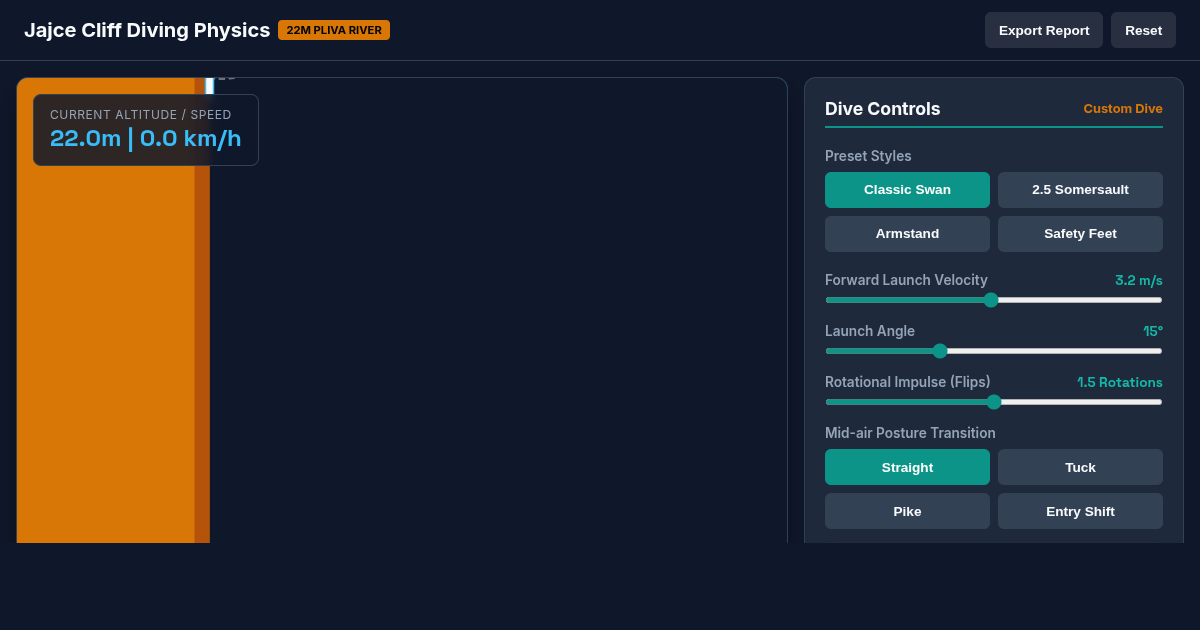Set mid-air posture to Straight
1200x630 pixels.
(907, 467)
